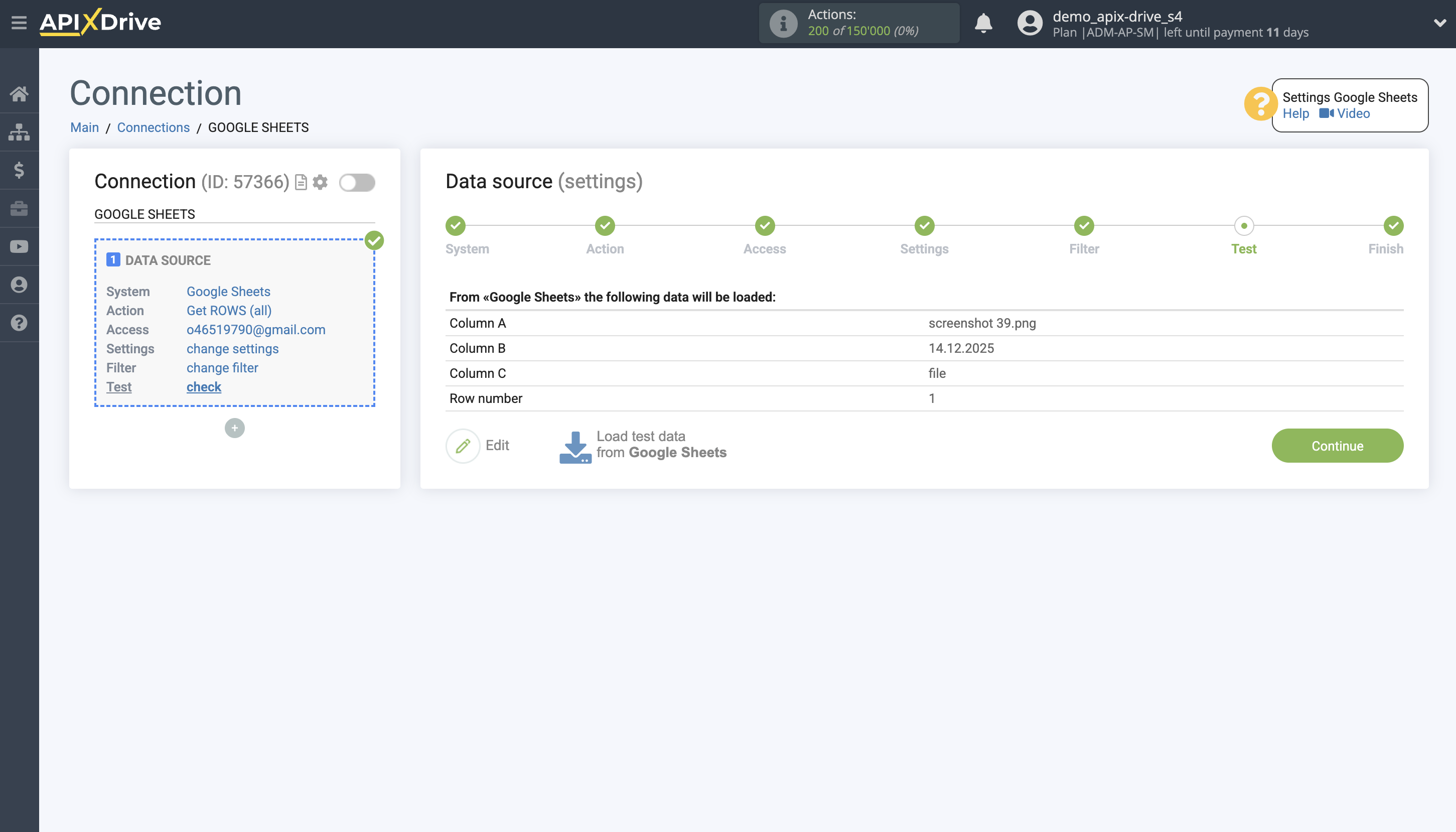The height and width of the screenshot is (832, 1456).
Task: Add a new step with the plus button
Action: (x=235, y=428)
